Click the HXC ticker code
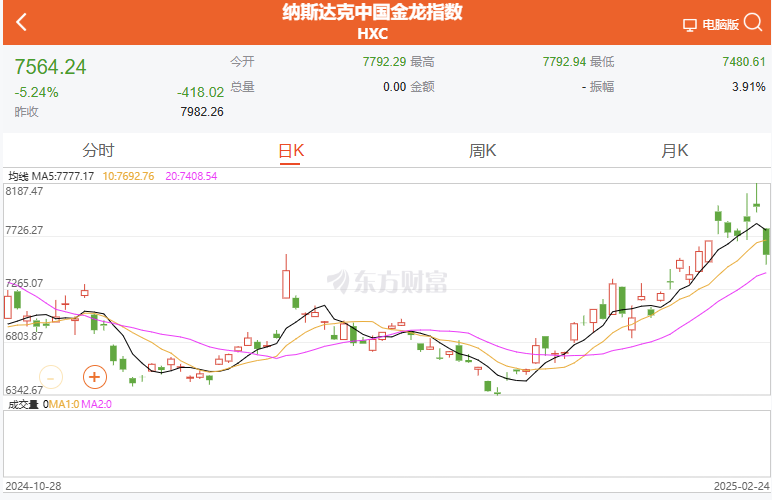The image size is (772, 500). pos(373,33)
